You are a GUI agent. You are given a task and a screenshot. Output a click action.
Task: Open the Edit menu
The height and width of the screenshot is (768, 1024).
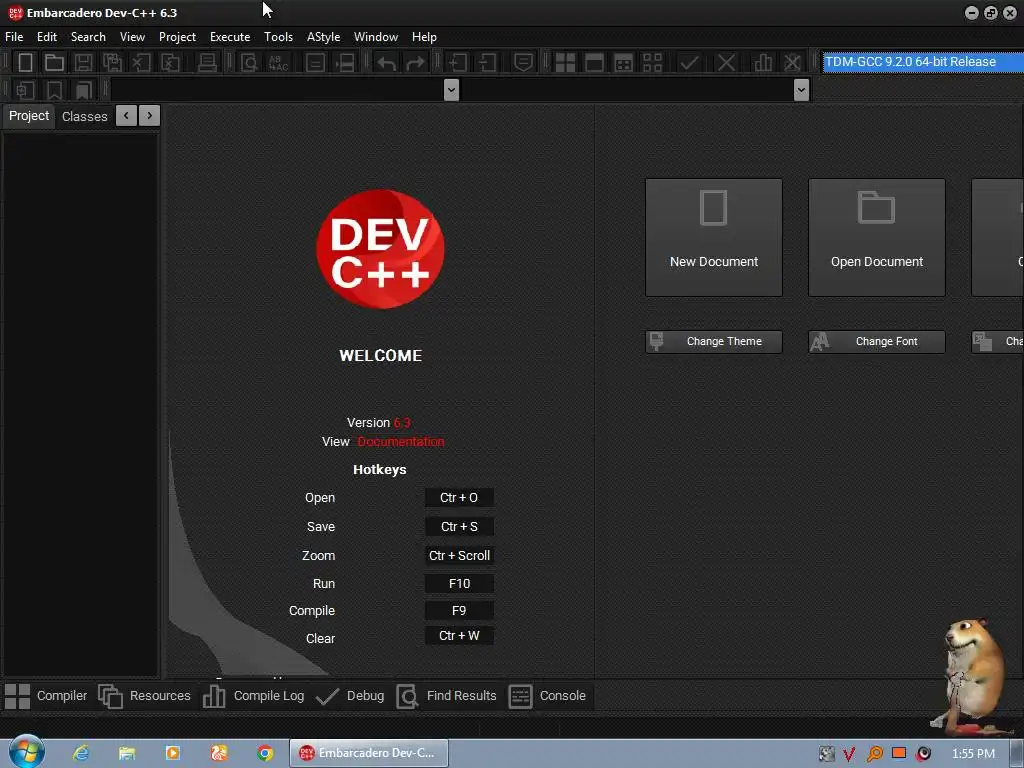pyautogui.click(x=46, y=37)
